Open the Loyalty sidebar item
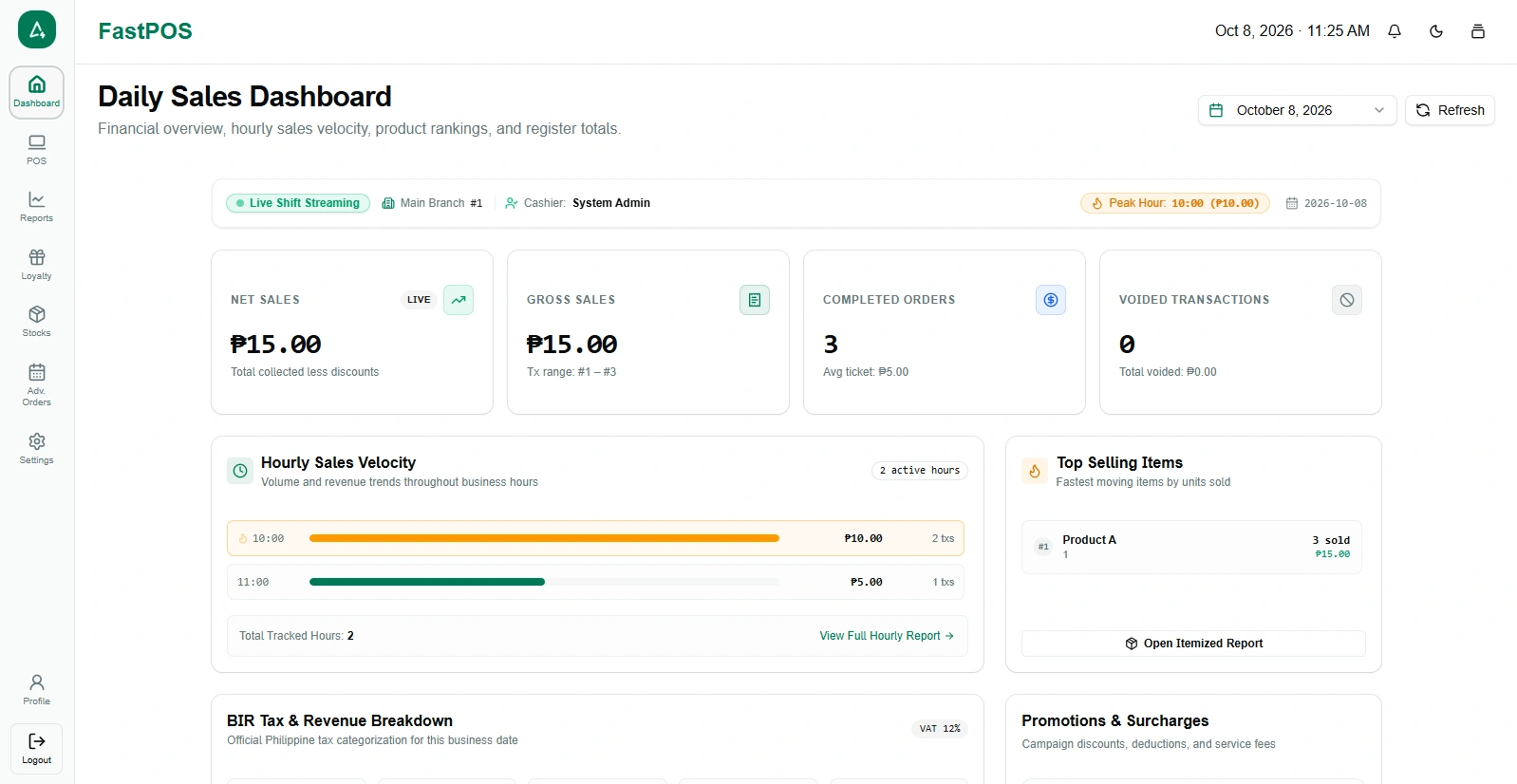 tap(37, 265)
